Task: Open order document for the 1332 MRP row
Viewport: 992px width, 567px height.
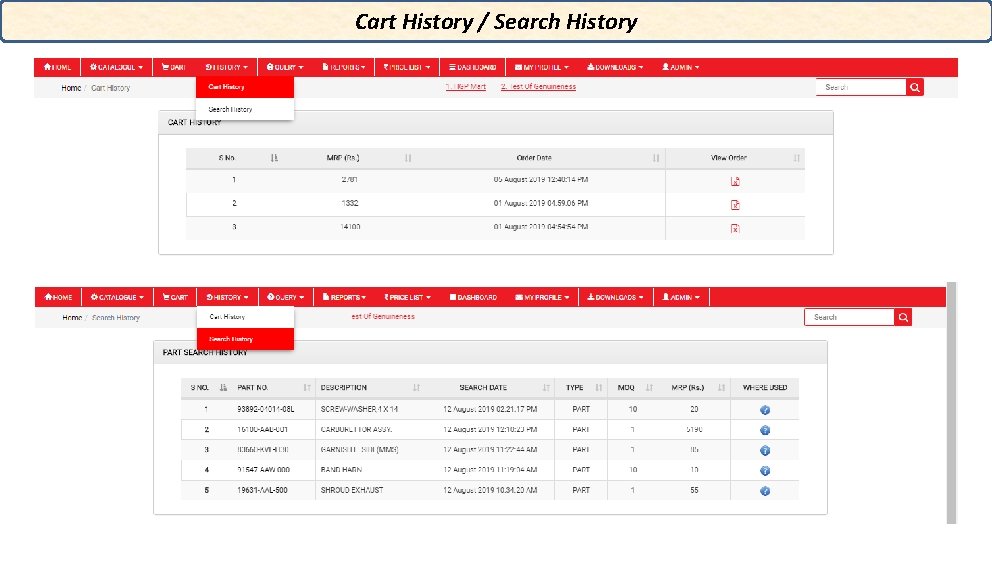Action: click(735, 205)
